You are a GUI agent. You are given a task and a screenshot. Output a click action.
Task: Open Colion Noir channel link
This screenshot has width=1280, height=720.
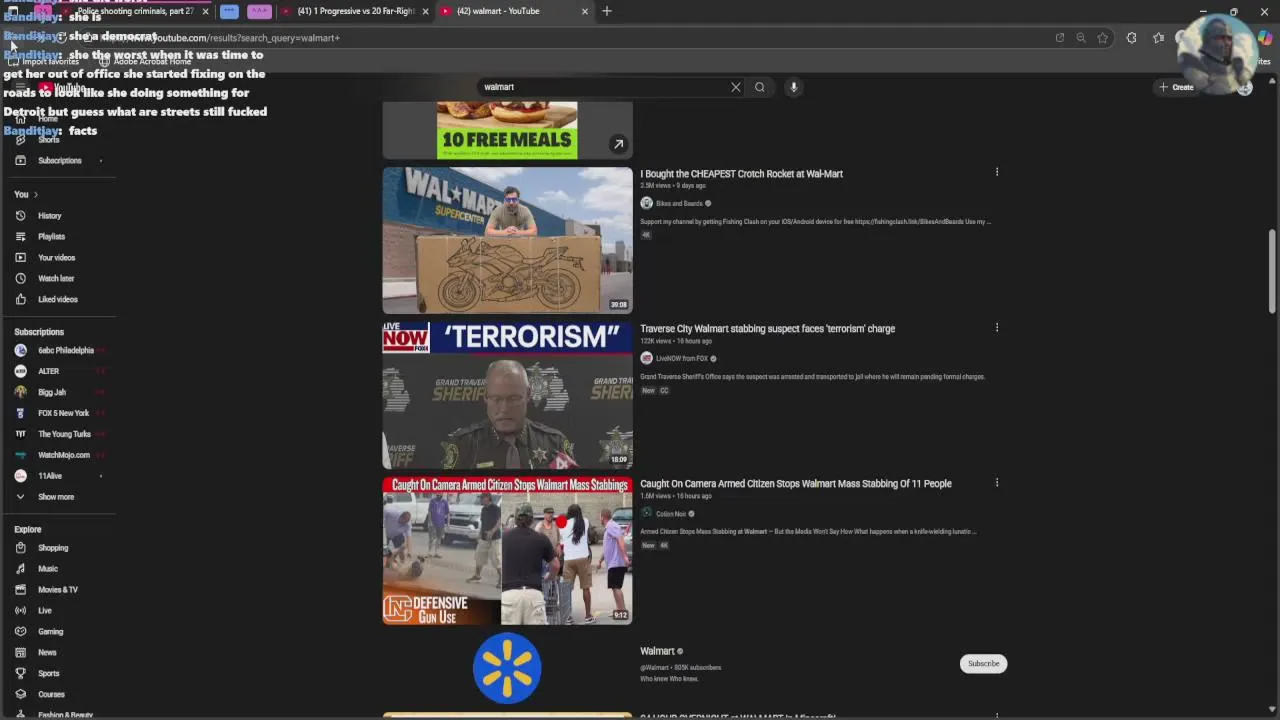click(x=671, y=514)
